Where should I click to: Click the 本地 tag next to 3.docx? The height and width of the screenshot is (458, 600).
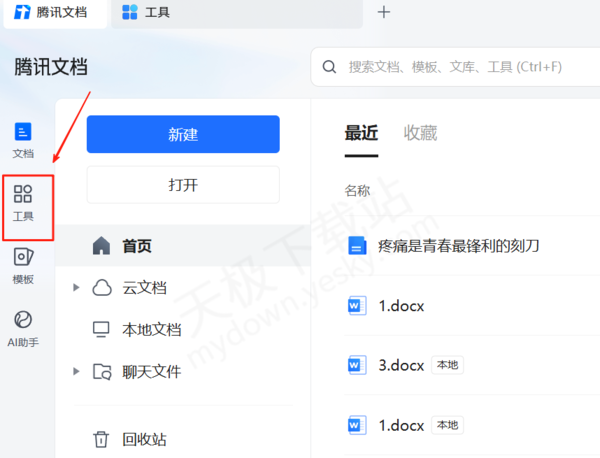447,365
